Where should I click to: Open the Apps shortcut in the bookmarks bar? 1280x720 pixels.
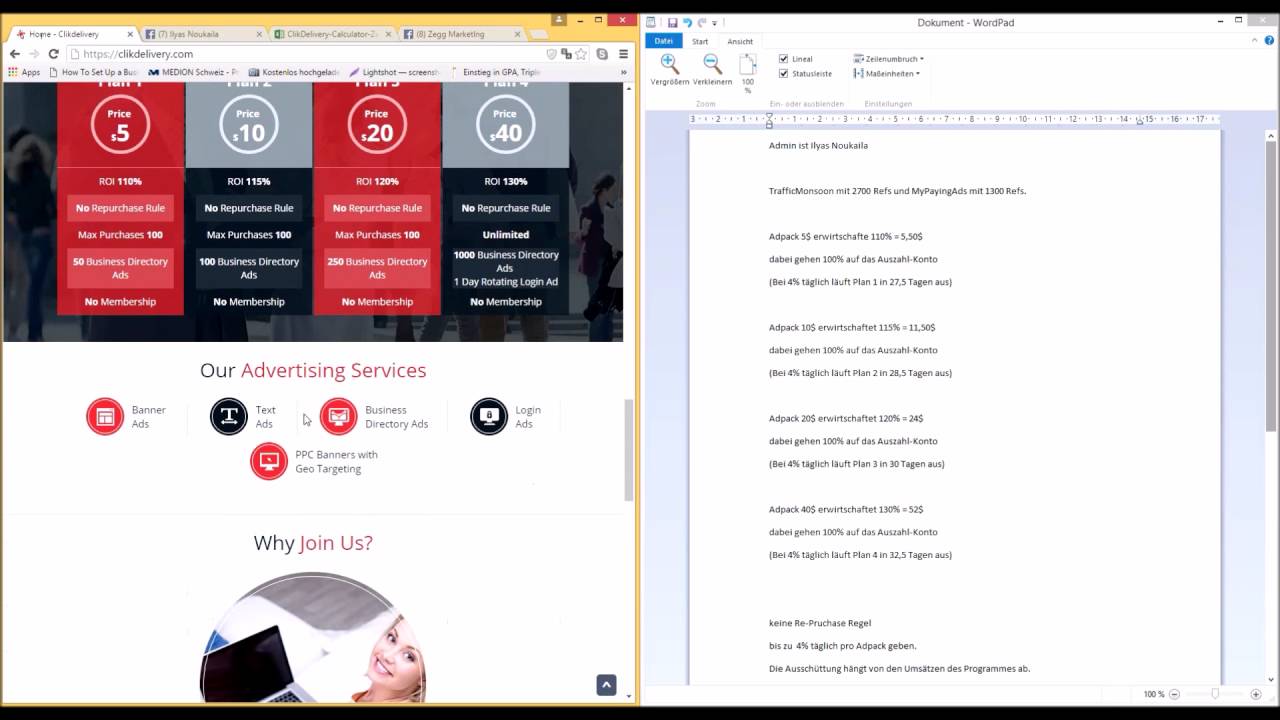[x=24, y=72]
